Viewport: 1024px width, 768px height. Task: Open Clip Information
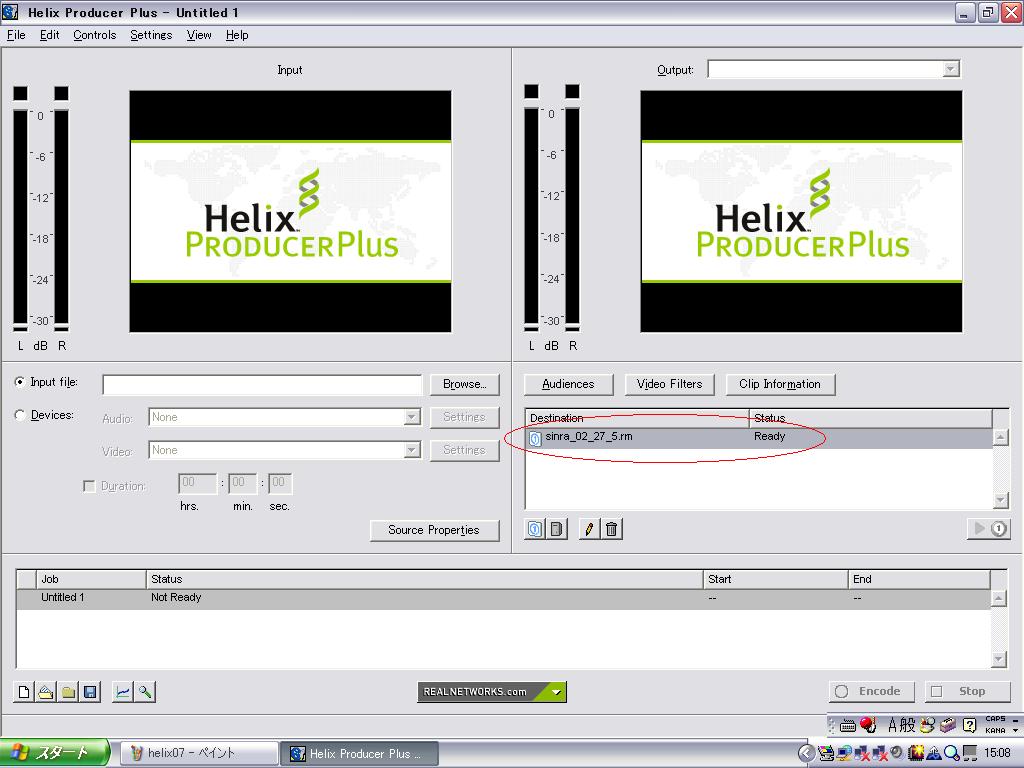[x=780, y=384]
